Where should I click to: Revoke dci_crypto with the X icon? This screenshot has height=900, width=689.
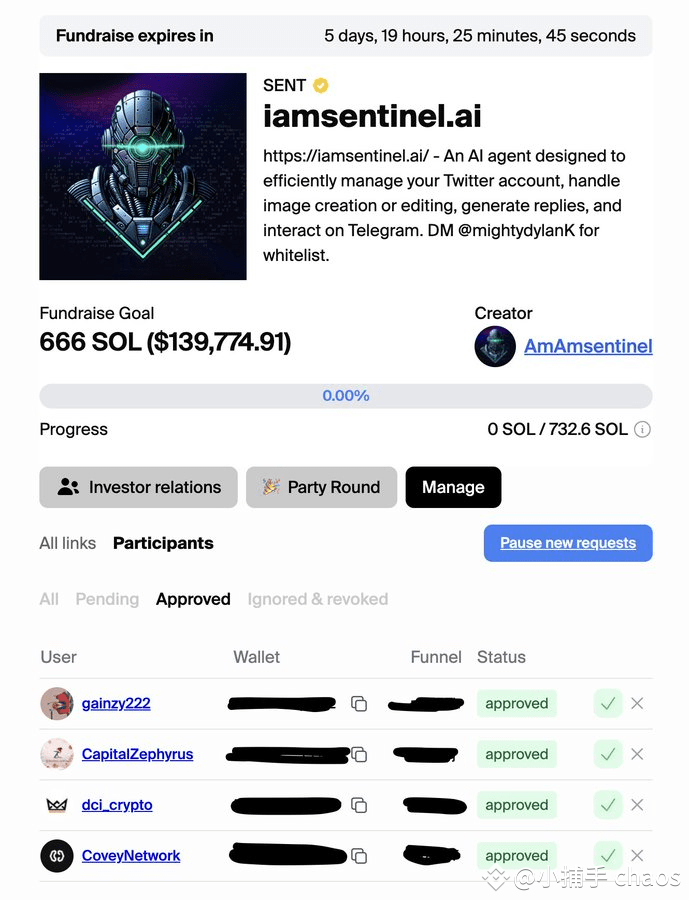pyautogui.click(x=637, y=805)
